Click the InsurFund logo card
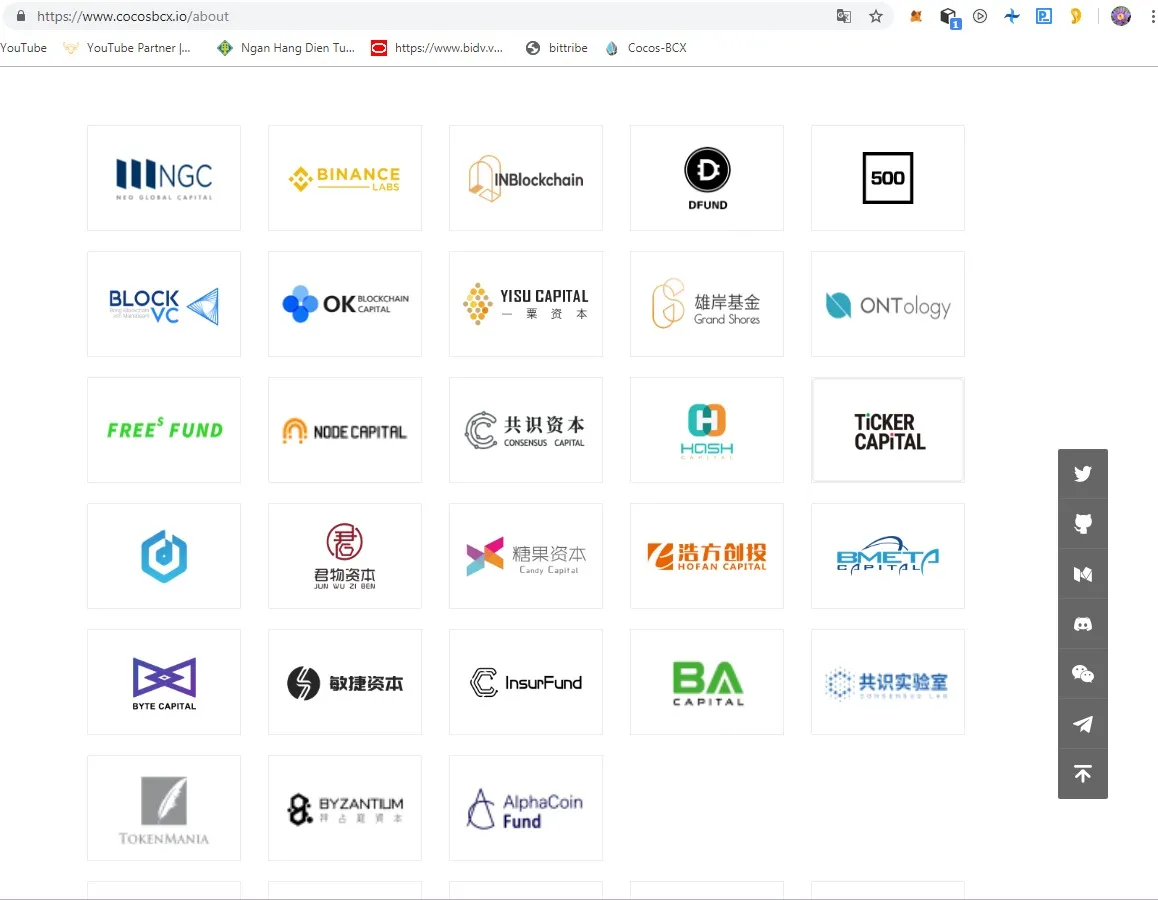Viewport: 1158px width, 900px height. (526, 682)
